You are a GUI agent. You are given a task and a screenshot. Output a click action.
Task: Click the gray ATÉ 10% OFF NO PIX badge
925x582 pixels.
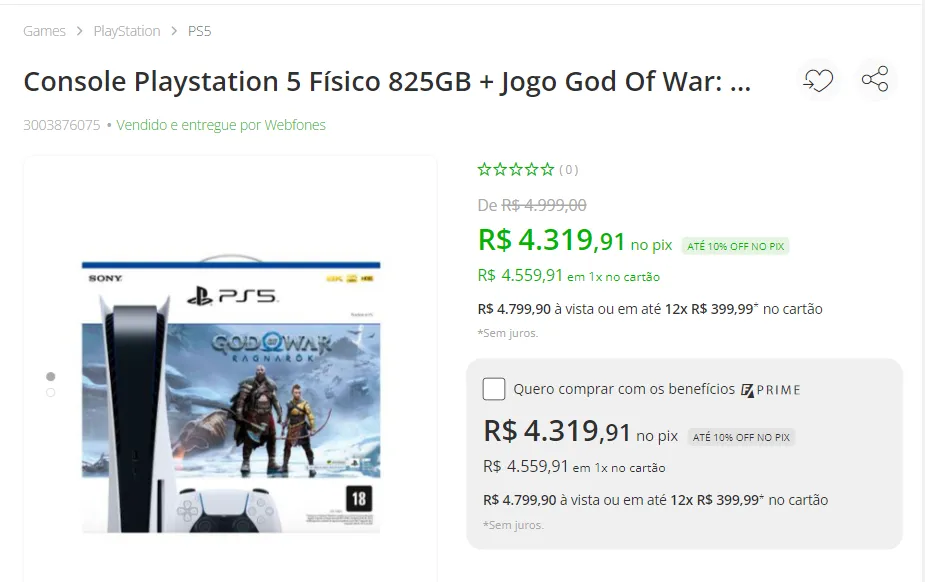740,437
